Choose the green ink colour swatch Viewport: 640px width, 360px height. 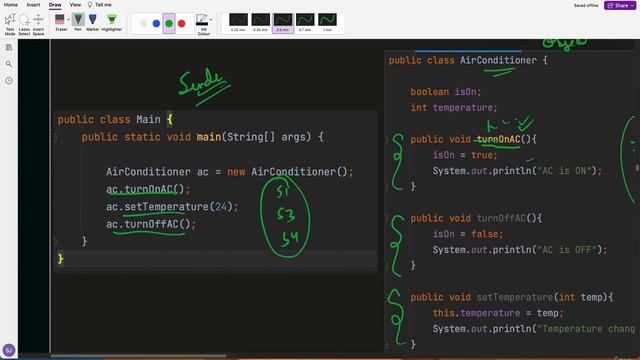(169, 24)
